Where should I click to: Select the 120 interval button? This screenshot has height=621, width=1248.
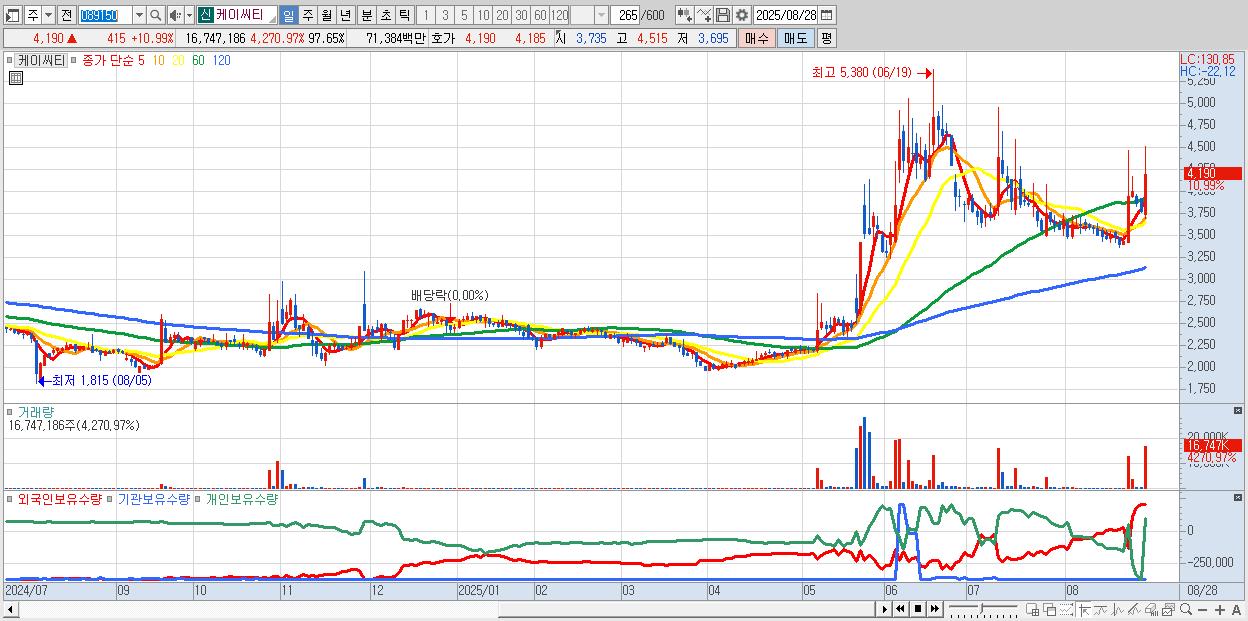point(559,15)
